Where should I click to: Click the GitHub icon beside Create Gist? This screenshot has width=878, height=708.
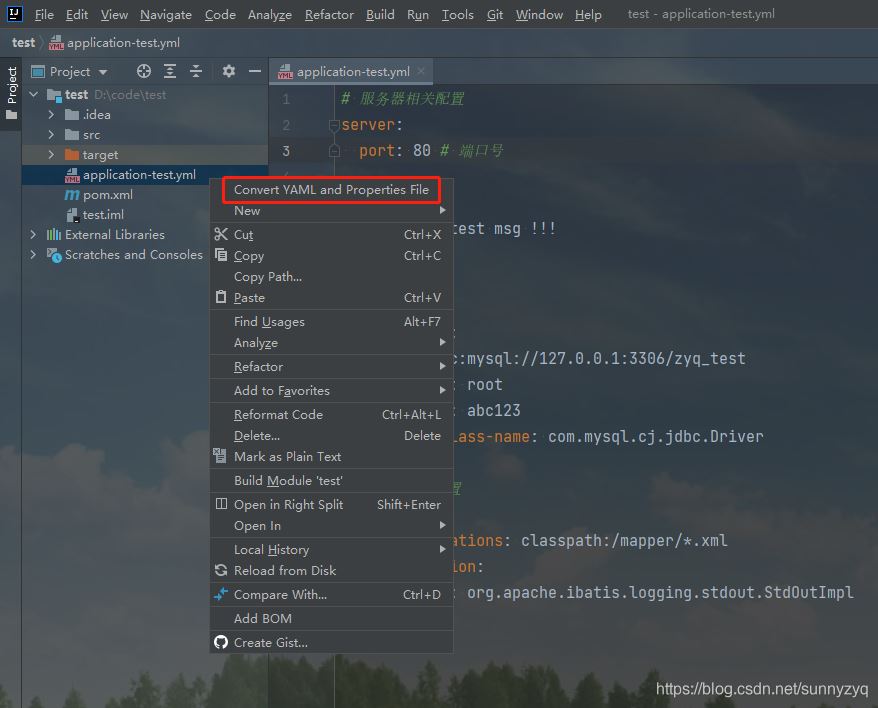221,642
